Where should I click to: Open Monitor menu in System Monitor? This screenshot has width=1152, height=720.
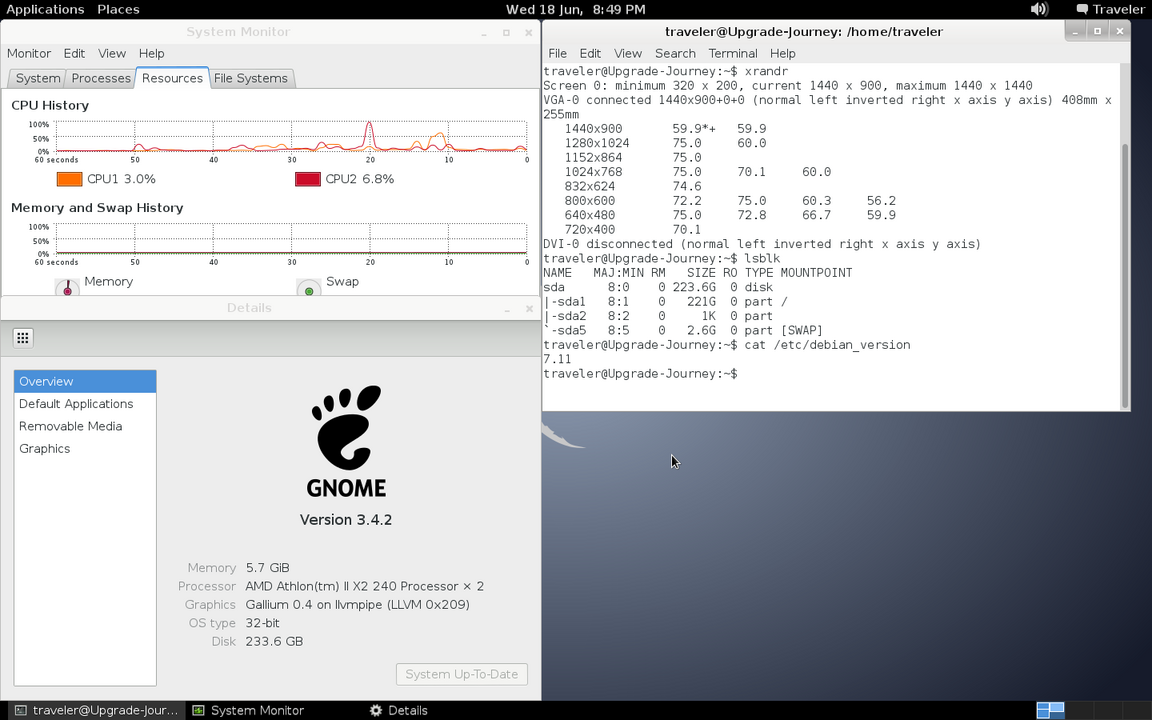pos(29,54)
